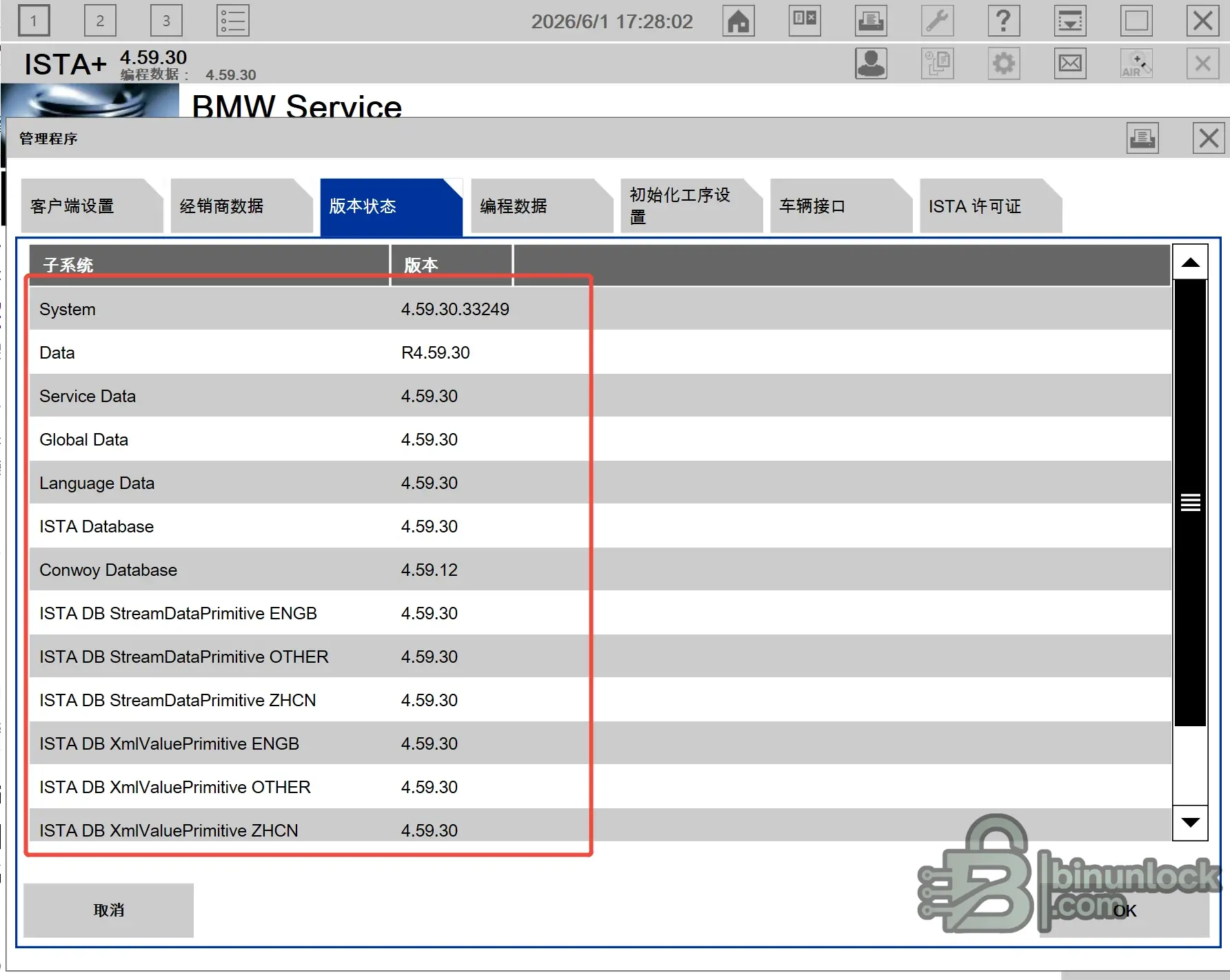Open the ISTA 许可证 tab

click(x=990, y=206)
